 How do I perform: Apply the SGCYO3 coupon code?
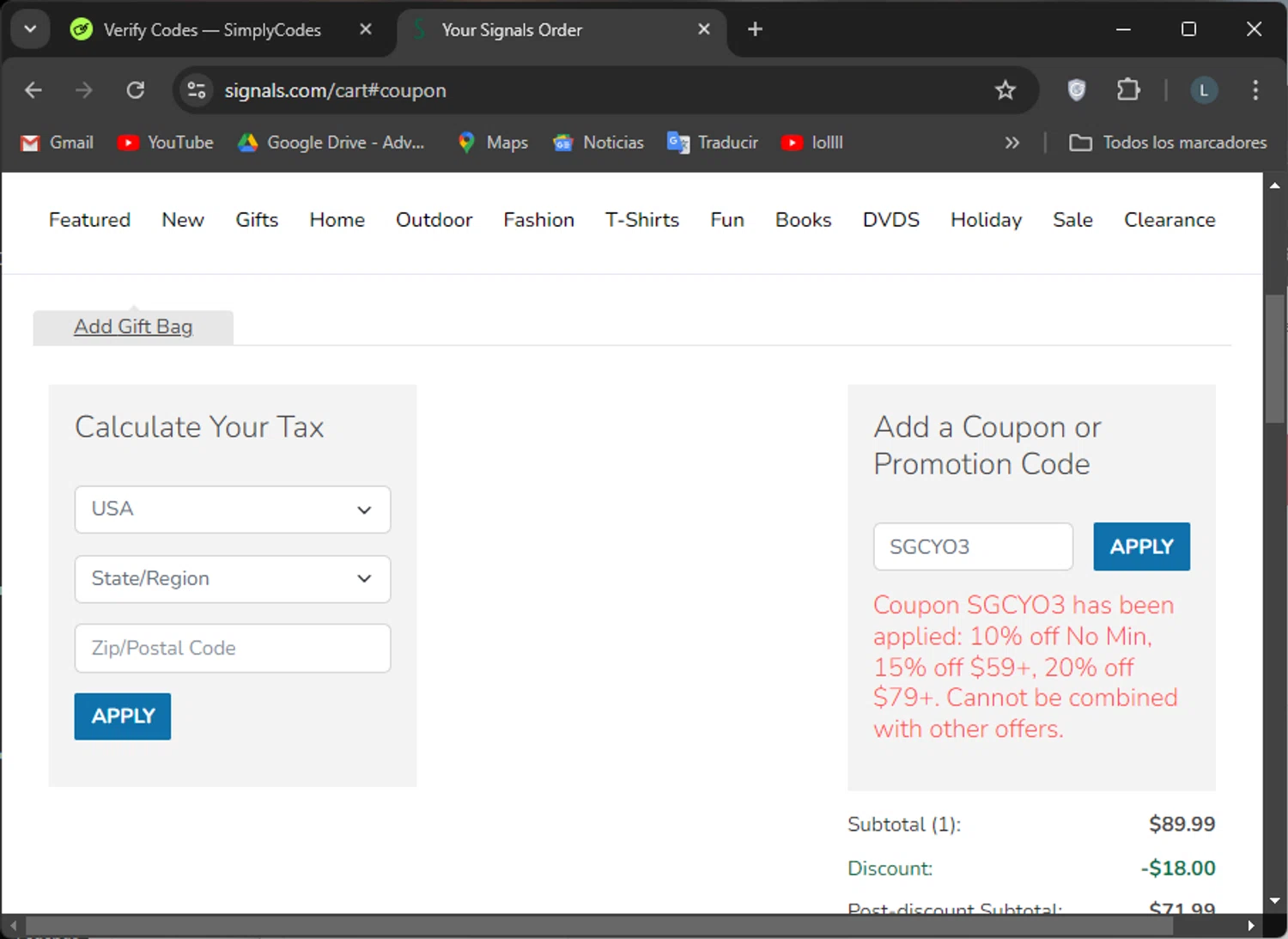tap(1140, 546)
